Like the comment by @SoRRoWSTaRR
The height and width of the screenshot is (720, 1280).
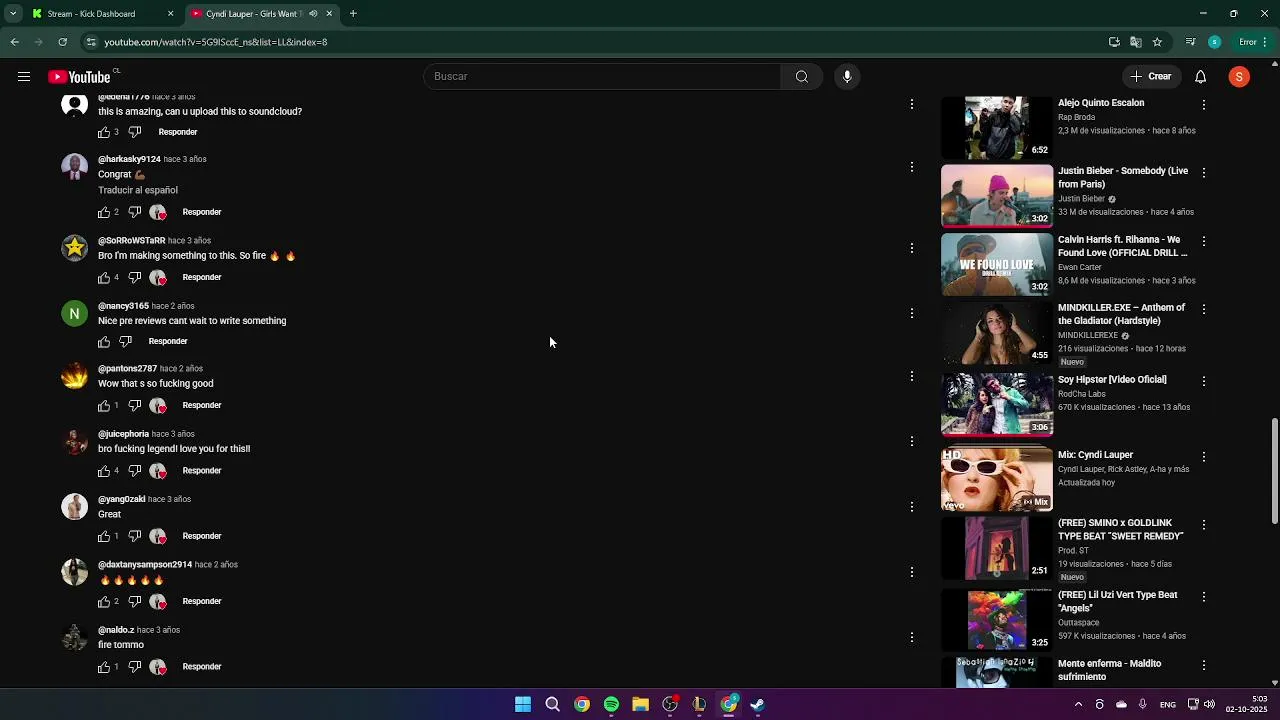tap(104, 277)
